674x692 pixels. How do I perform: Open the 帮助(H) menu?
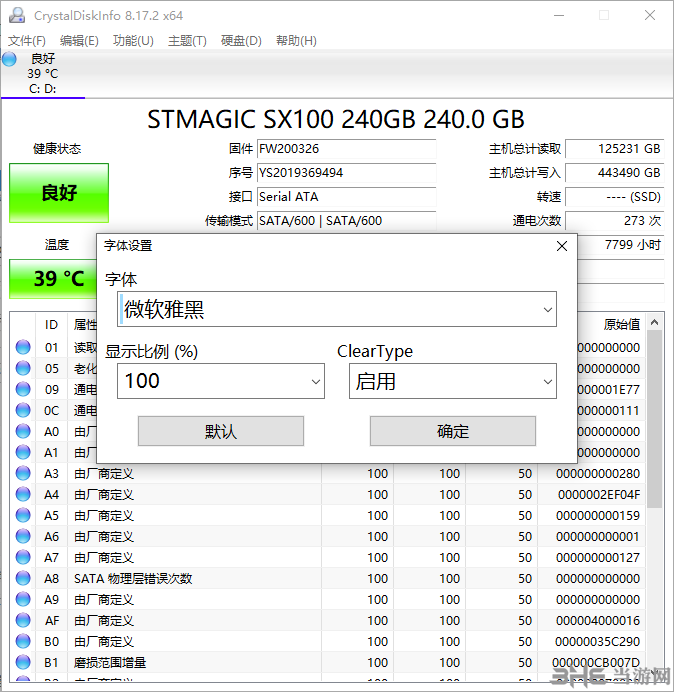click(x=296, y=41)
